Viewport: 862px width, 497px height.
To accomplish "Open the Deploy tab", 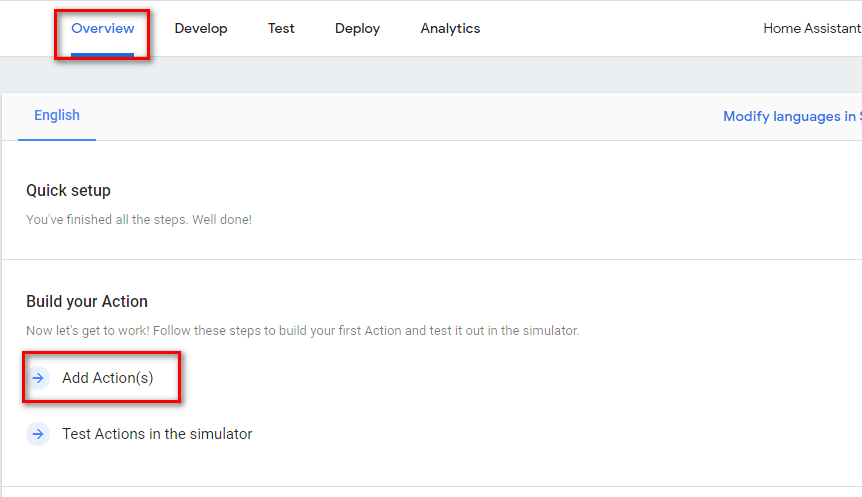I will 357,28.
